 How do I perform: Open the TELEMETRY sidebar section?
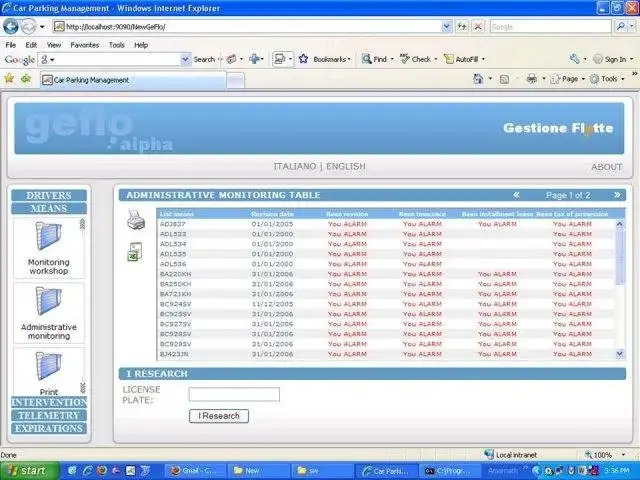49,415
